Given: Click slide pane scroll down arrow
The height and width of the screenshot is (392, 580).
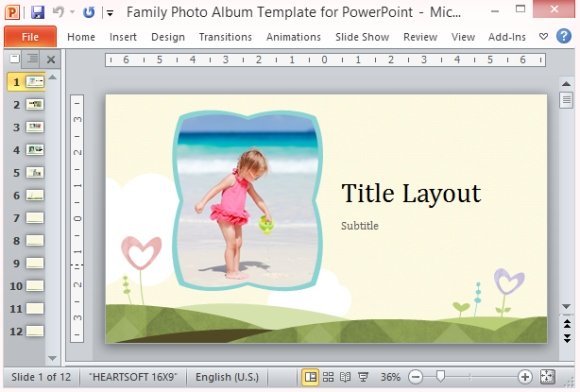Looking at the screenshot, I should [53, 358].
